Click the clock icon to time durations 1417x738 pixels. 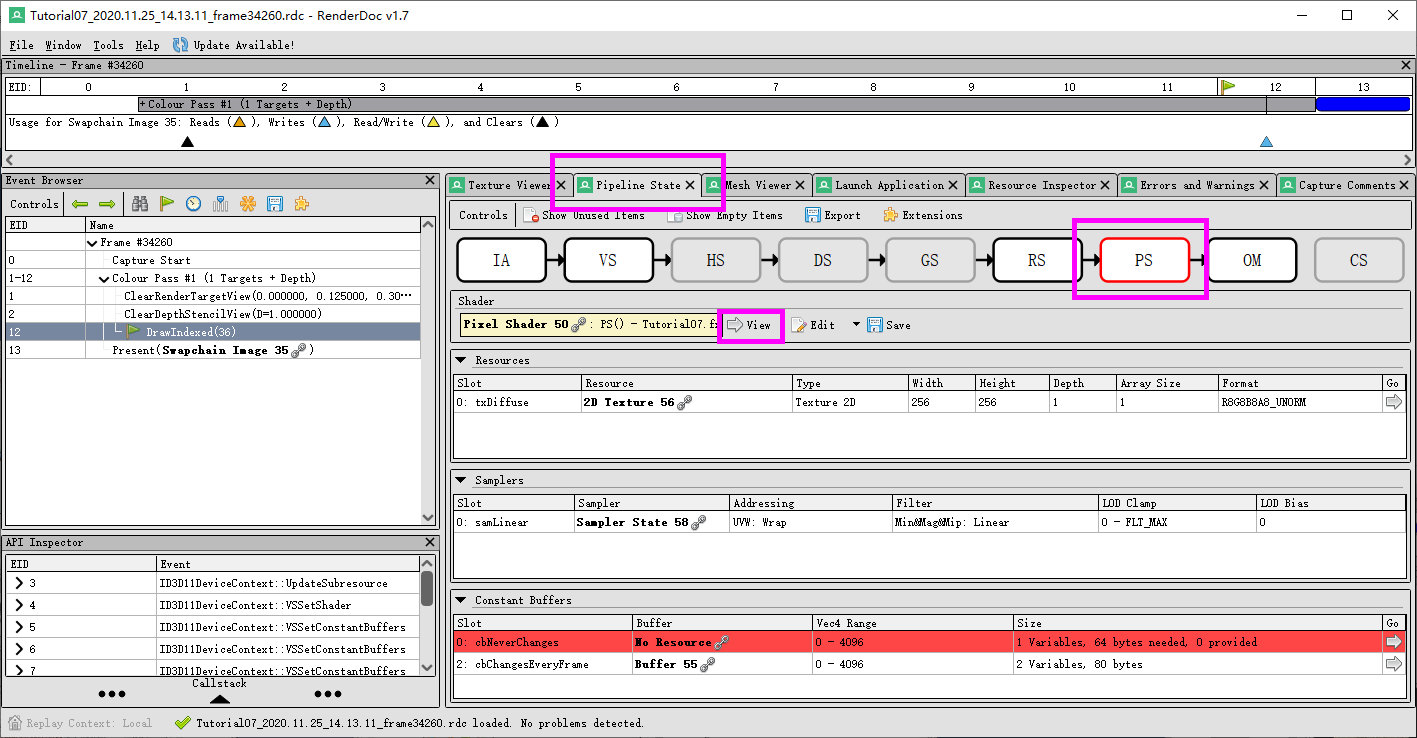pyautogui.click(x=193, y=204)
